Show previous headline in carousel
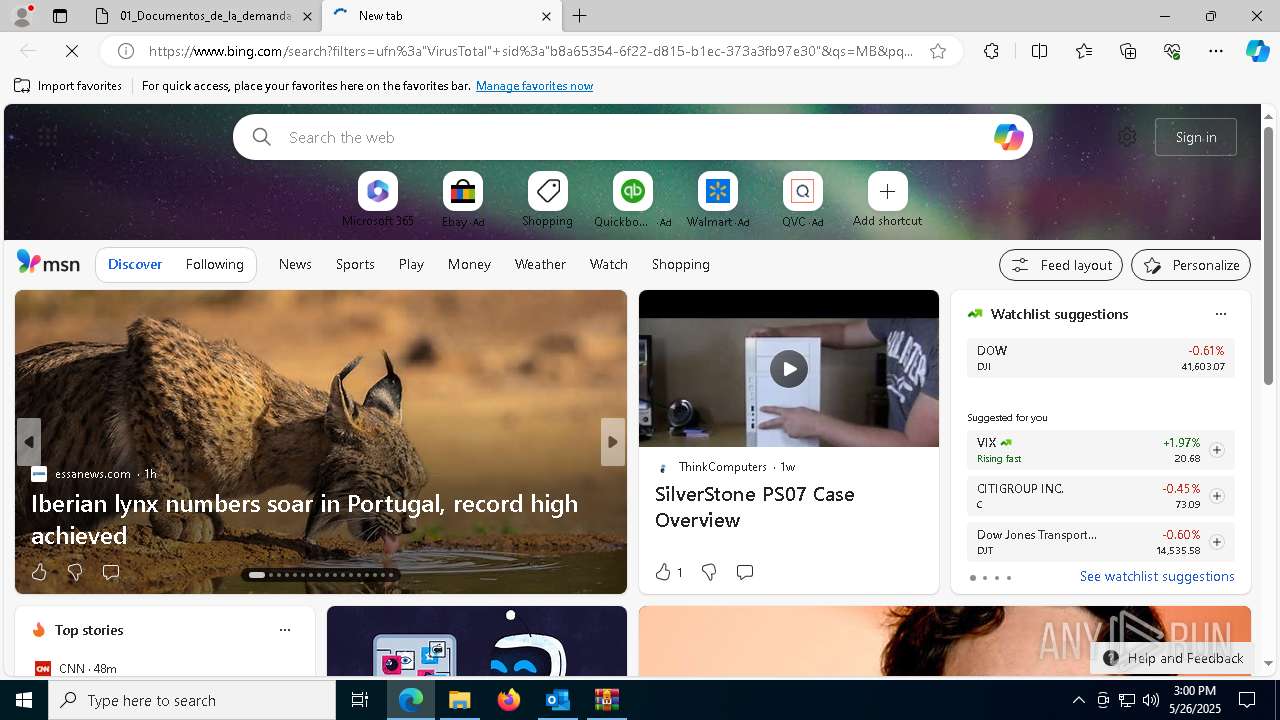The width and height of the screenshot is (1280, 720). point(29,442)
